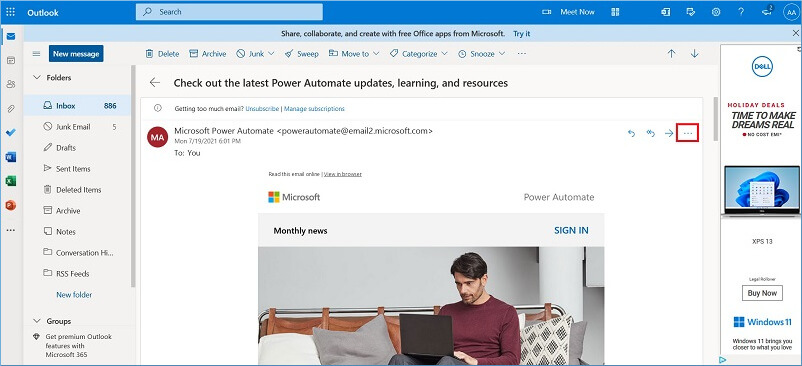Open Files attachments in the left rail
This screenshot has height=366, width=802.
pyautogui.click(x=11, y=109)
